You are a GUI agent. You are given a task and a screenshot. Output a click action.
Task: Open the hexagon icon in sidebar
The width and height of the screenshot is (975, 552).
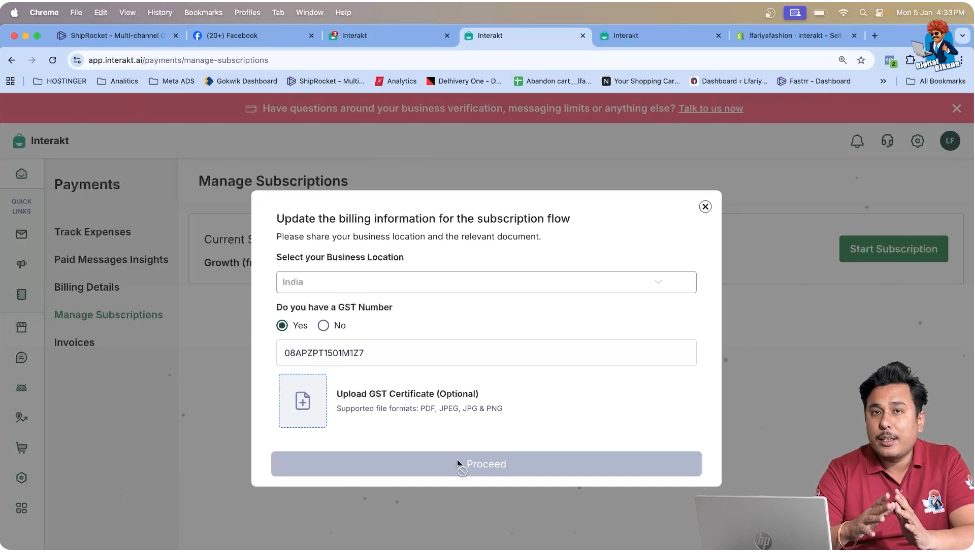pyautogui.click(x=21, y=477)
